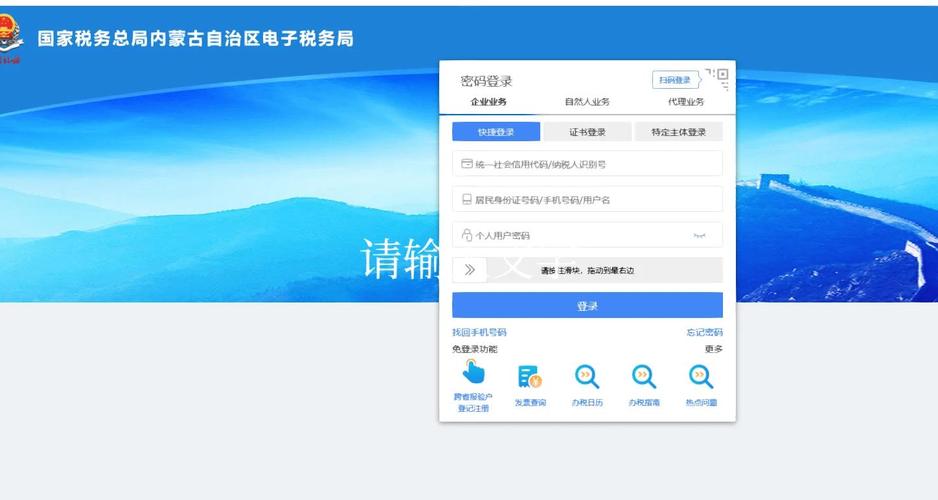Open the 办税指南 magnifier icon

(x=644, y=377)
